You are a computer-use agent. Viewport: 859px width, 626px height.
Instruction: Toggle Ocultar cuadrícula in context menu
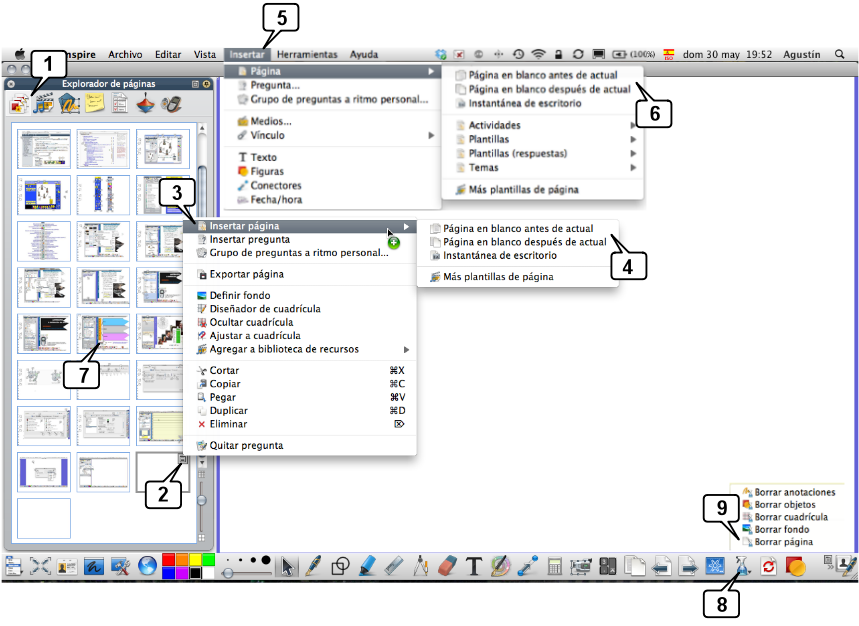pos(250,322)
